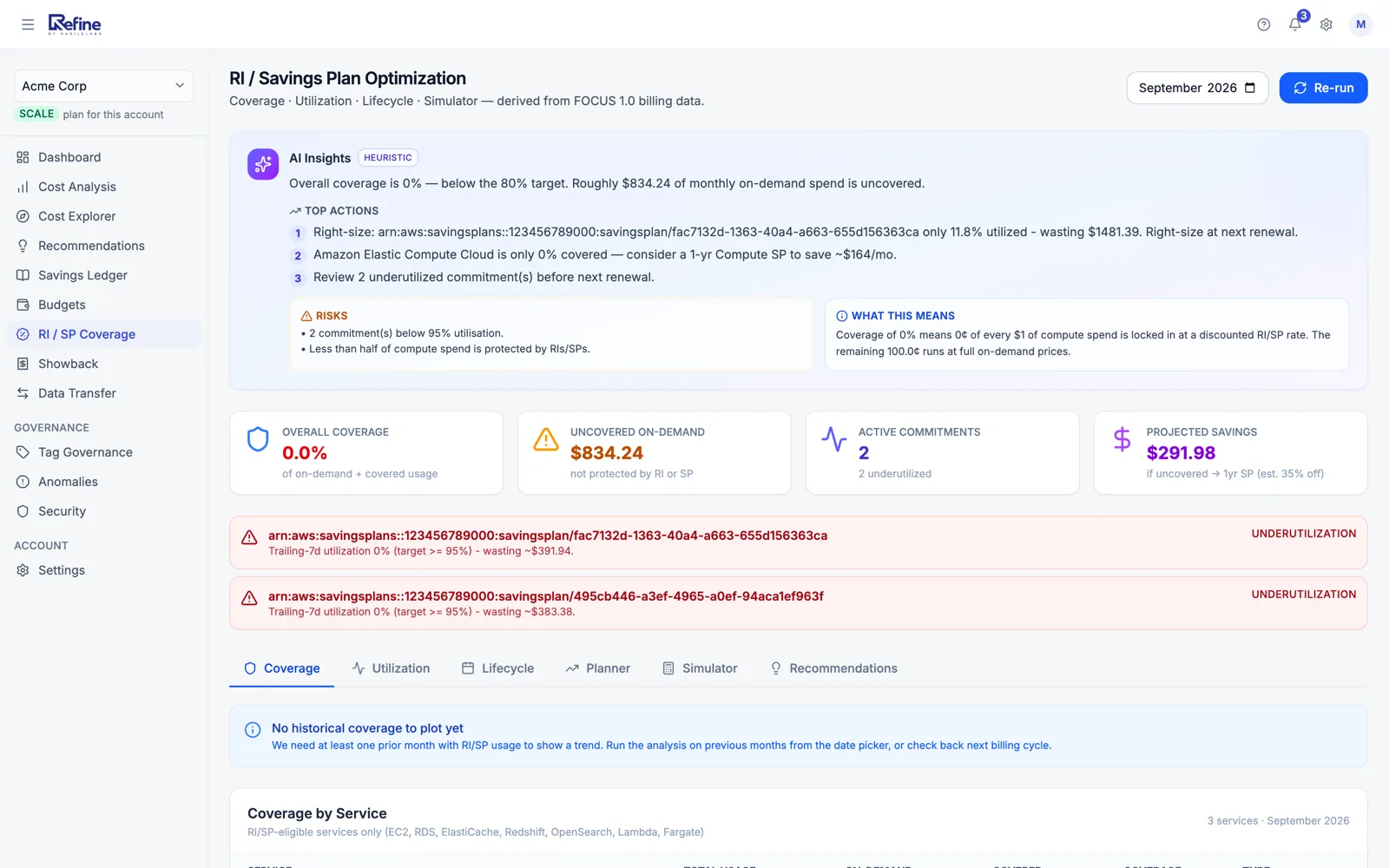
Task: Switch to the Coverage tab
Action: pyautogui.click(x=281, y=668)
